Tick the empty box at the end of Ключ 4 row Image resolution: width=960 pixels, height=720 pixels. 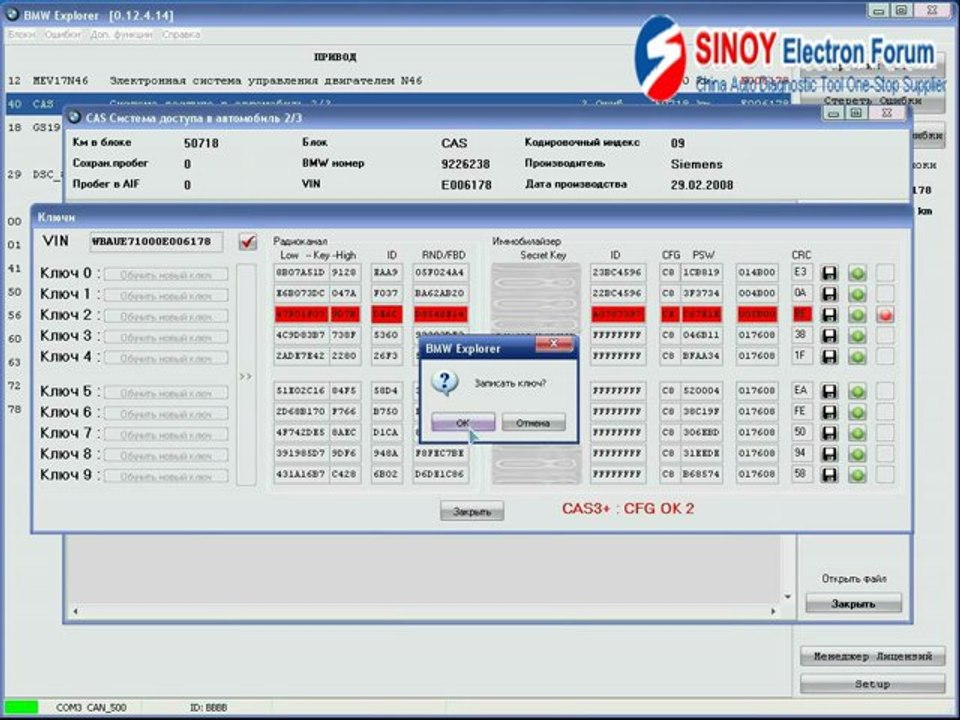tap(885, 356)
